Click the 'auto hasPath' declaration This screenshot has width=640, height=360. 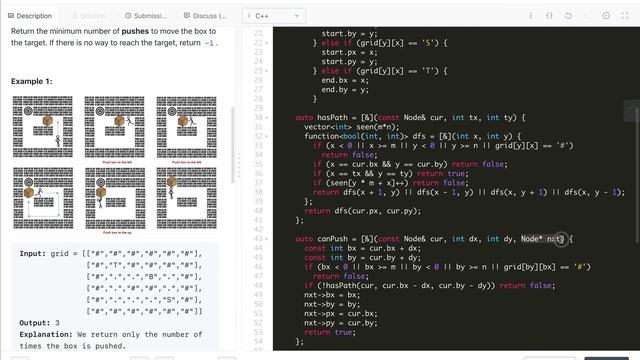point(410,118)
